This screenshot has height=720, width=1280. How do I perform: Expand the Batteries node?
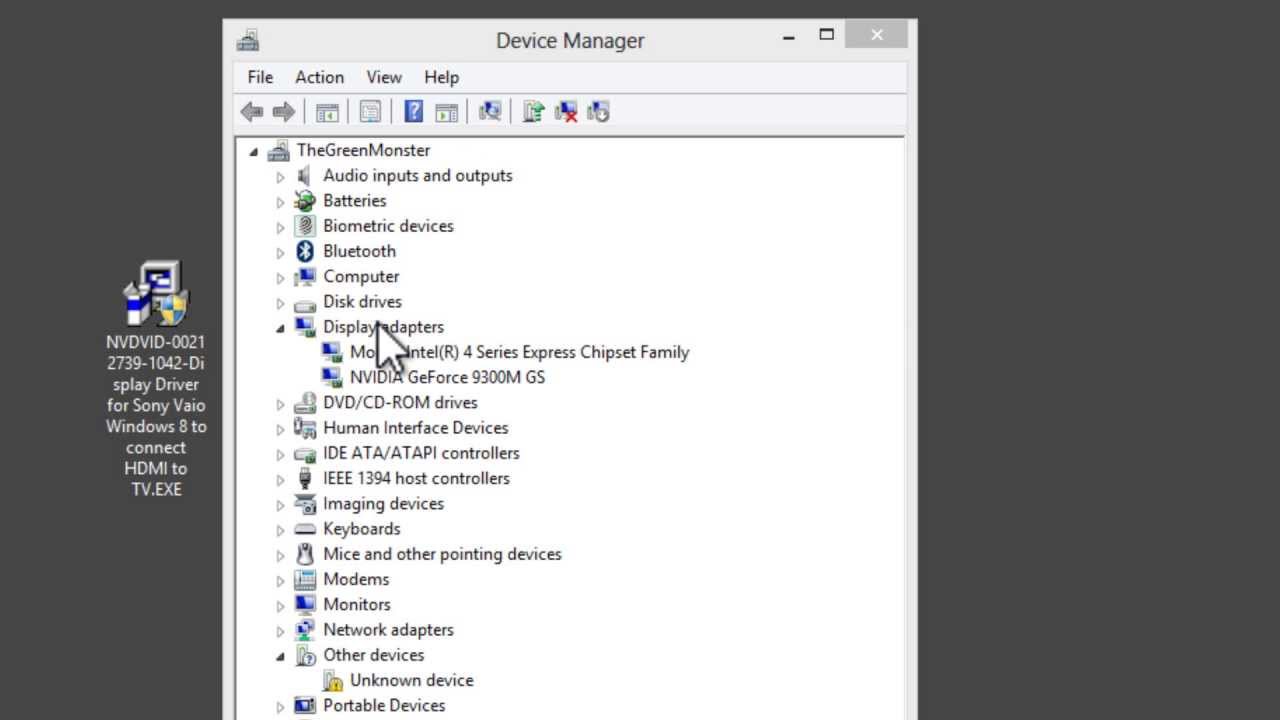click(x=280, y=202)
